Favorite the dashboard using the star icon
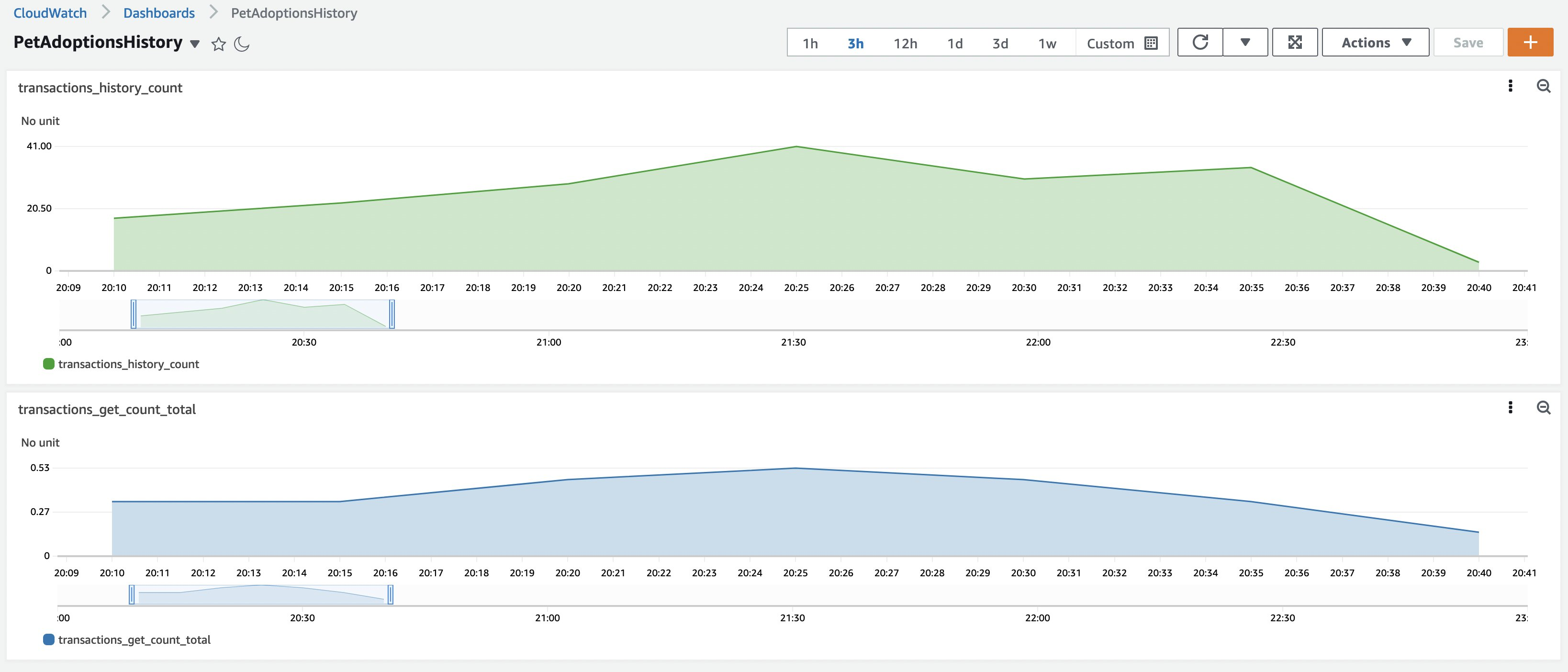 point(218,43)
